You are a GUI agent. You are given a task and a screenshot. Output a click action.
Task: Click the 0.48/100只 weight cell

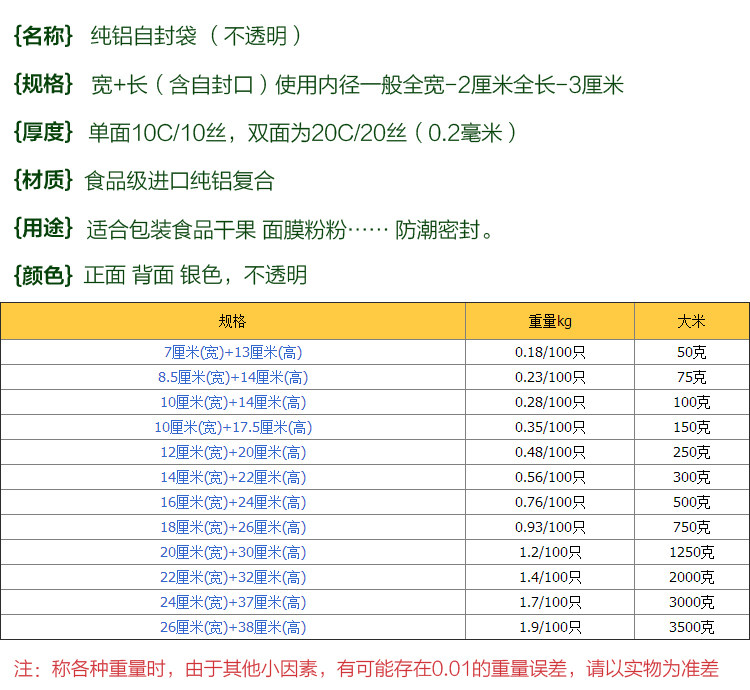click(550, 452)
